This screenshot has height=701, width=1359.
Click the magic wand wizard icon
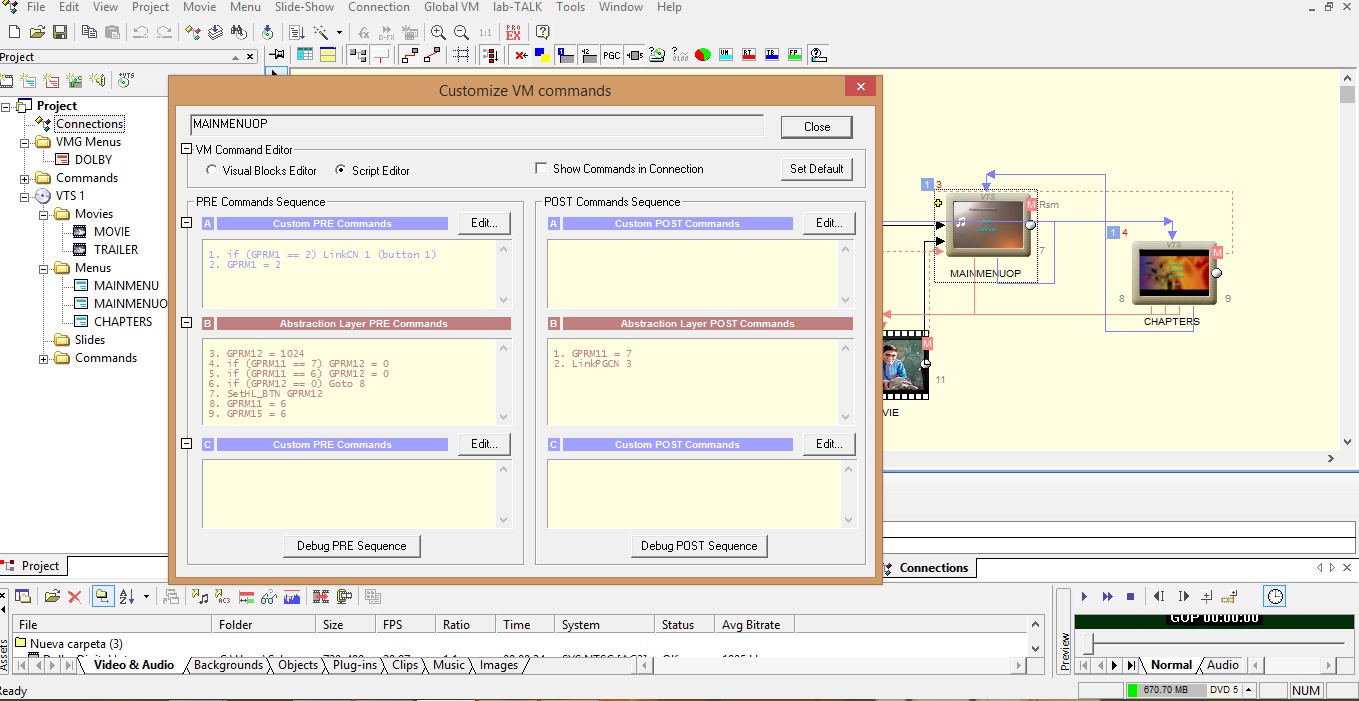(x=322, y=32)
